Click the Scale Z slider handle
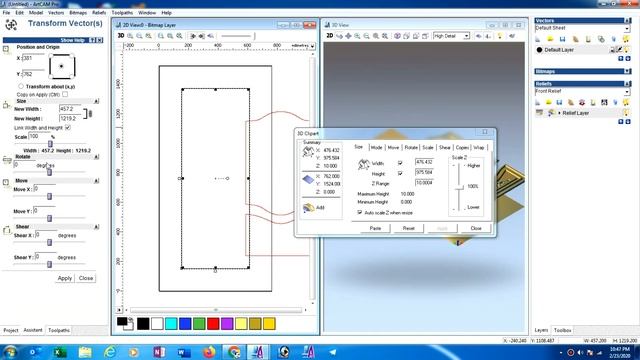The image size is (640, 360). coord(459,187)
